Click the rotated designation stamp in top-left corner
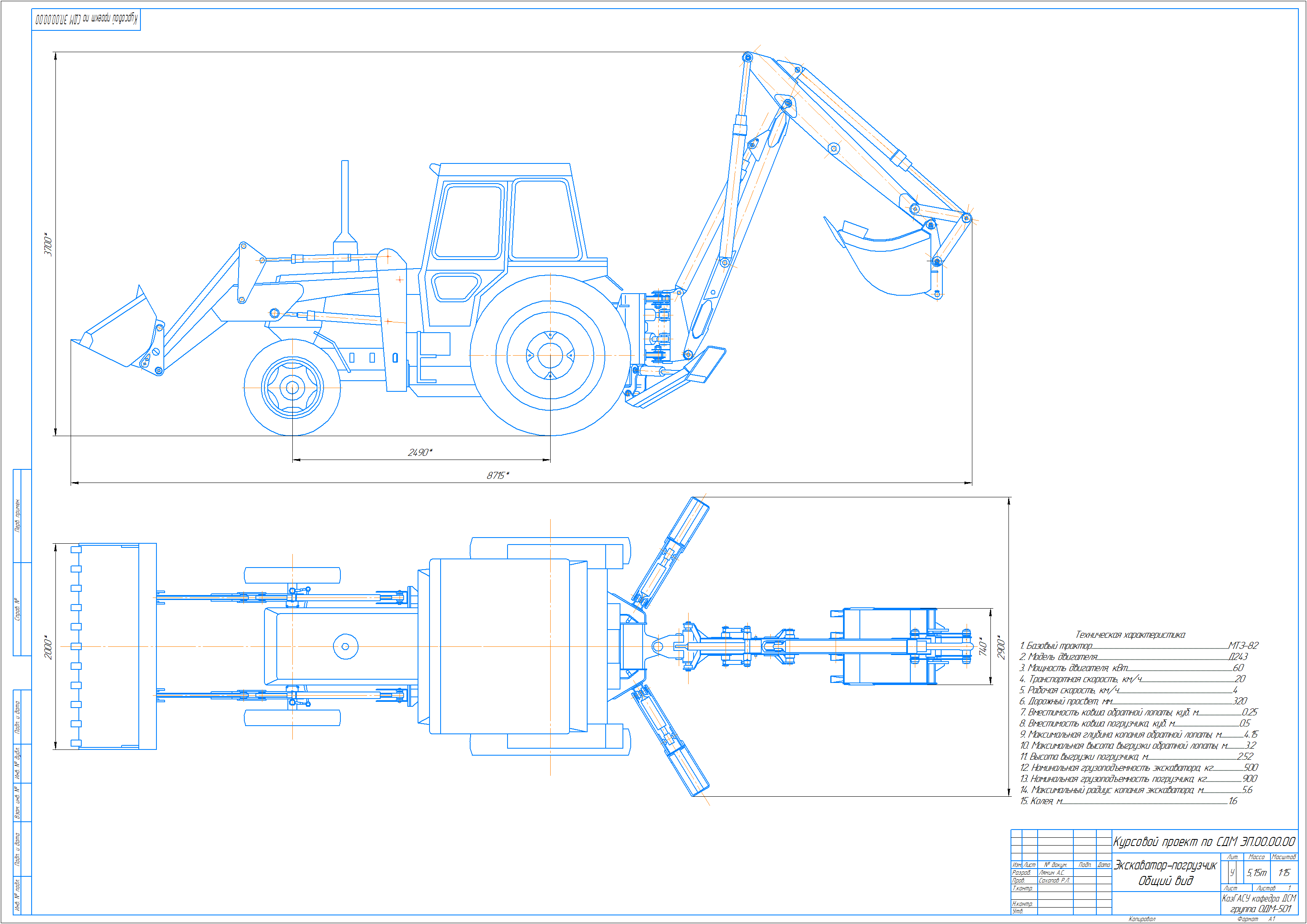Screen dimensions: 1307x924 click(86, 19)
